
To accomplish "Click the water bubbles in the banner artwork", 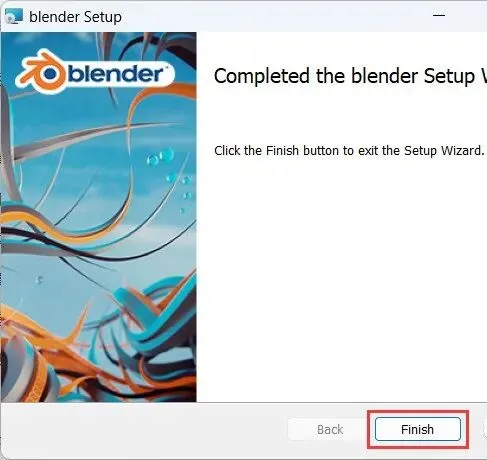I will (x=161, y=157).
